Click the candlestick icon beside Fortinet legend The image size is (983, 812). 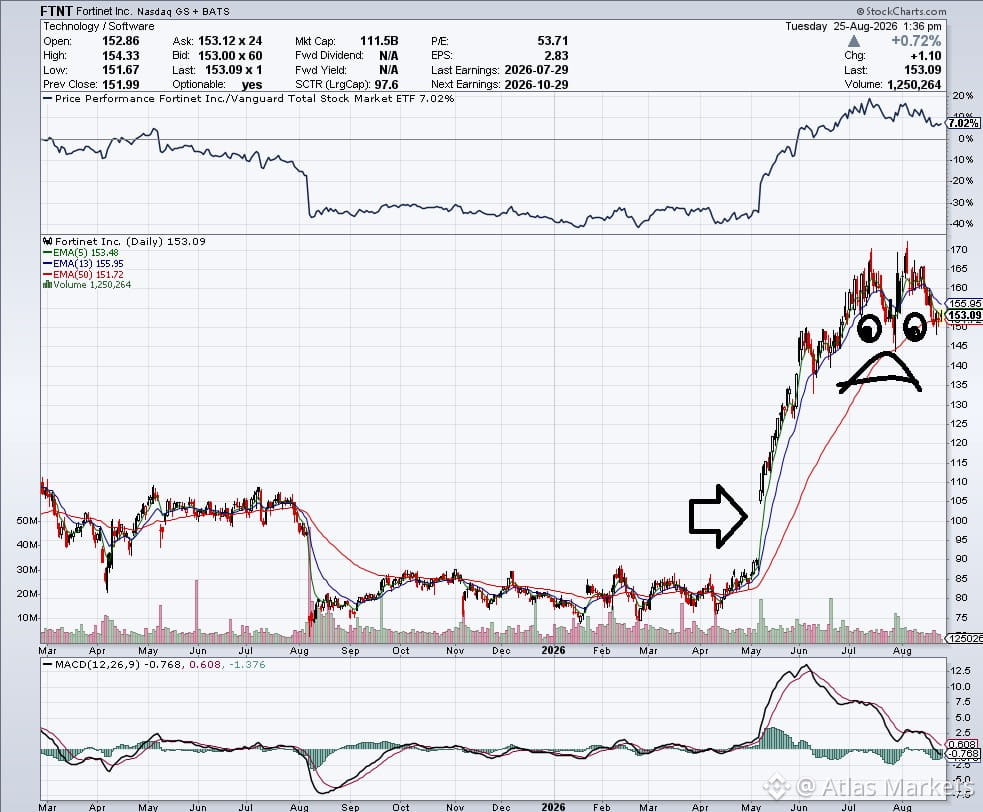pyautogui.click(x=48, y=241)
